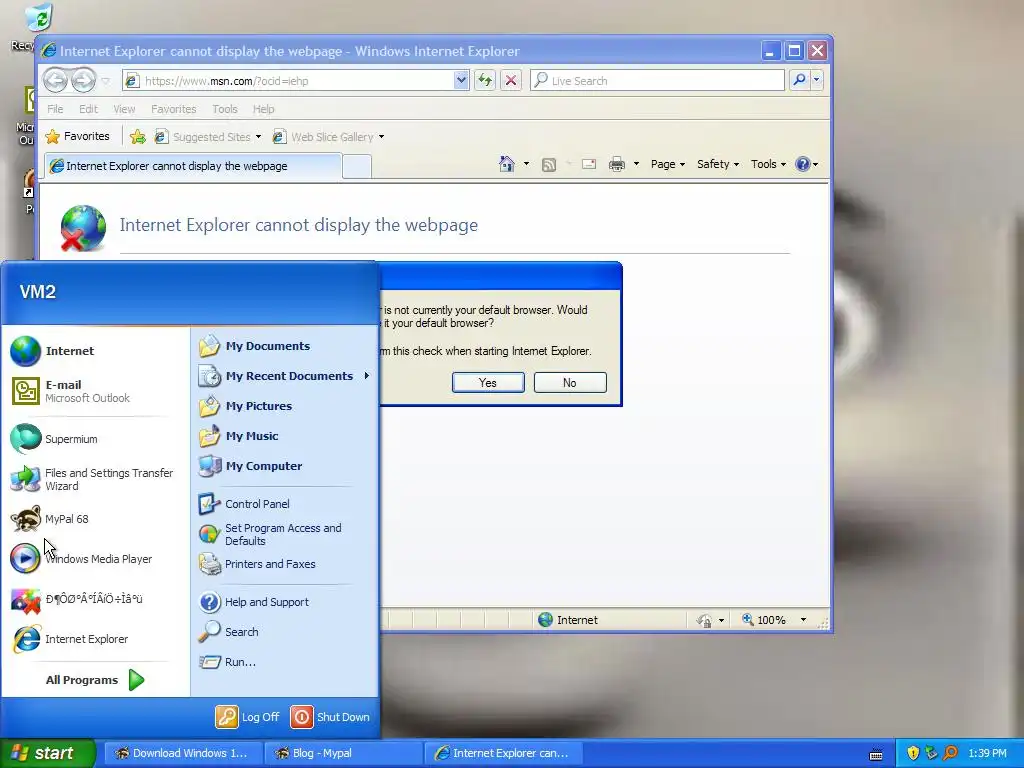Open Web Slice Gallery dropdown
The height and width of the screenshot is (768, 1024).
click(x=328, y=137)
